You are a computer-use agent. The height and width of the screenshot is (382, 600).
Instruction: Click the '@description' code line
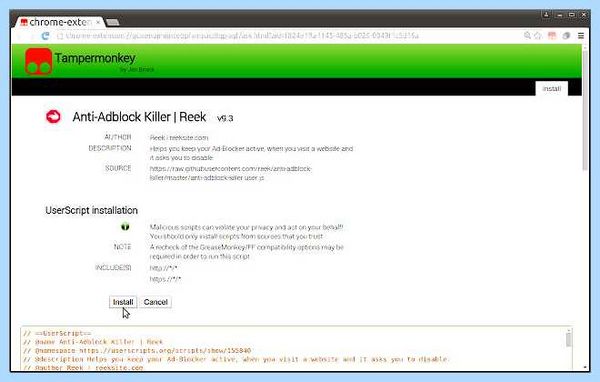pos(235,359)
